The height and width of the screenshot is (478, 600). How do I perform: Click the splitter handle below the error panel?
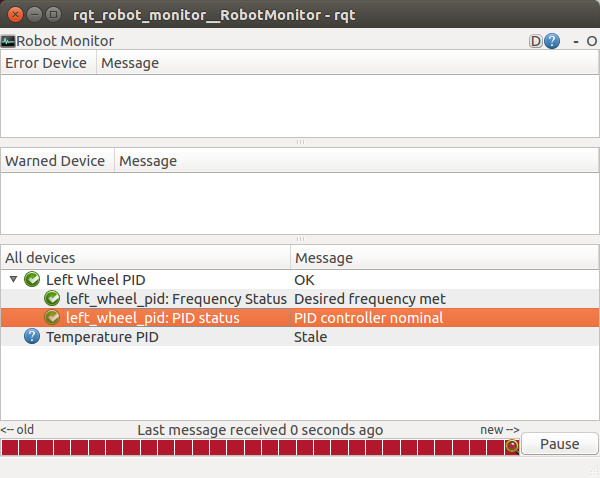(x=300, y=142)
